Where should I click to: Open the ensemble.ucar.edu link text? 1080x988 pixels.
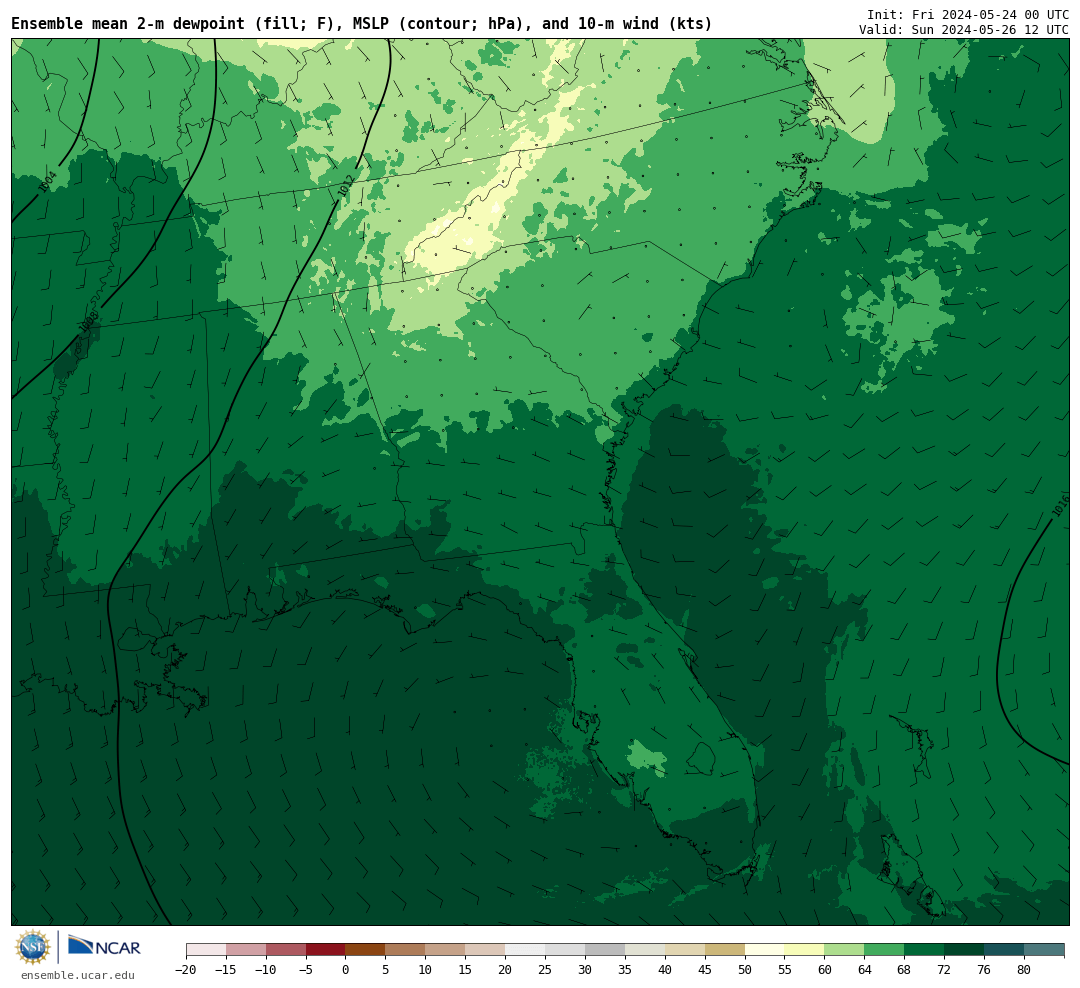[x=78, y=975]
